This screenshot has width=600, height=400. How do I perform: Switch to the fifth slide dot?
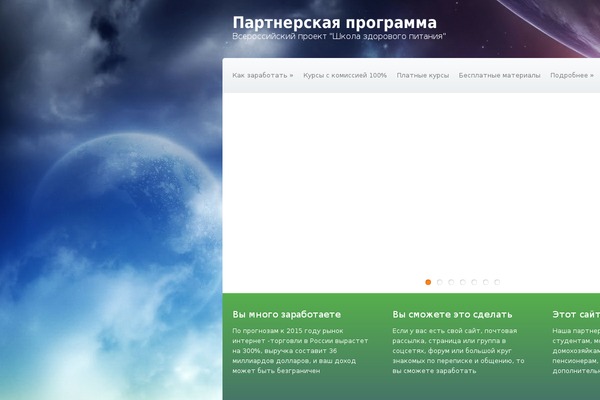pyautogui.click(x=474, y=282)
